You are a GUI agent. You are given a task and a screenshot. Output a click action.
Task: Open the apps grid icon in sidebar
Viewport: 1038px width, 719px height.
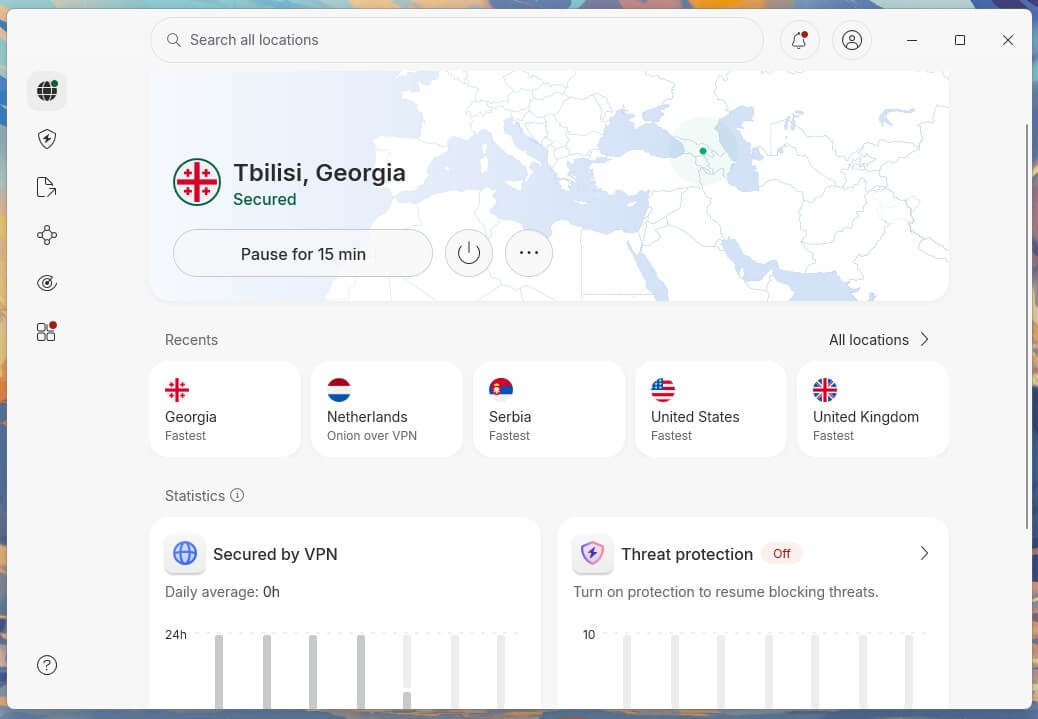[x=47, y=331]
